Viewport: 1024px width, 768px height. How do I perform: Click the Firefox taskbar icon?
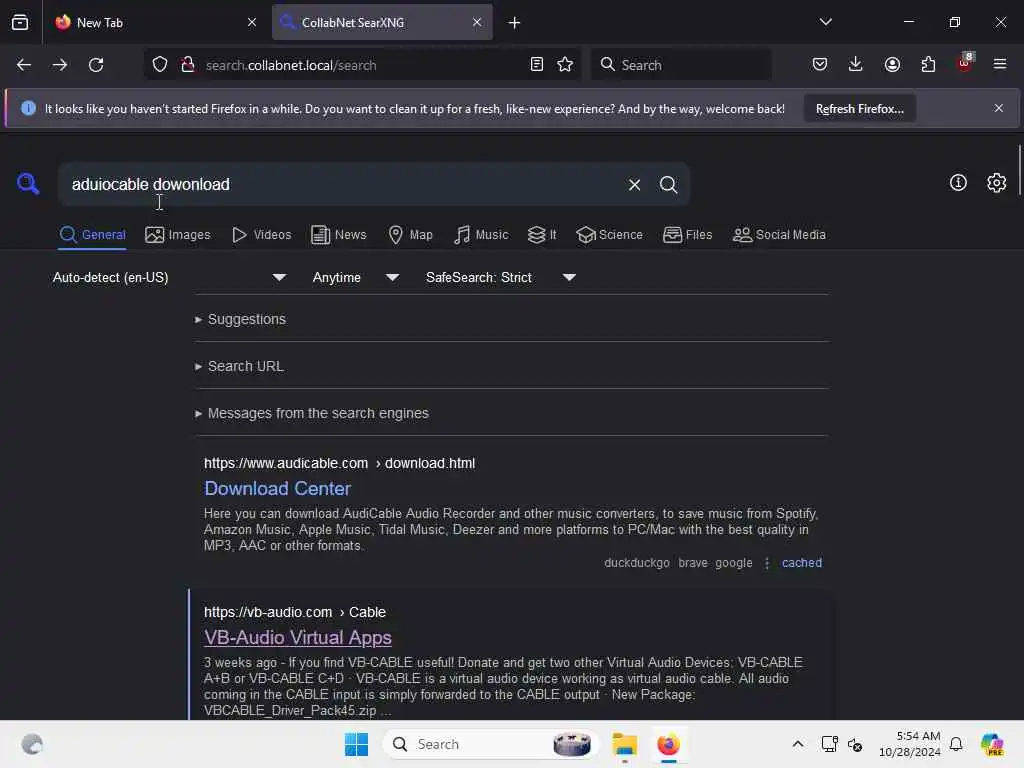[668, 744]
